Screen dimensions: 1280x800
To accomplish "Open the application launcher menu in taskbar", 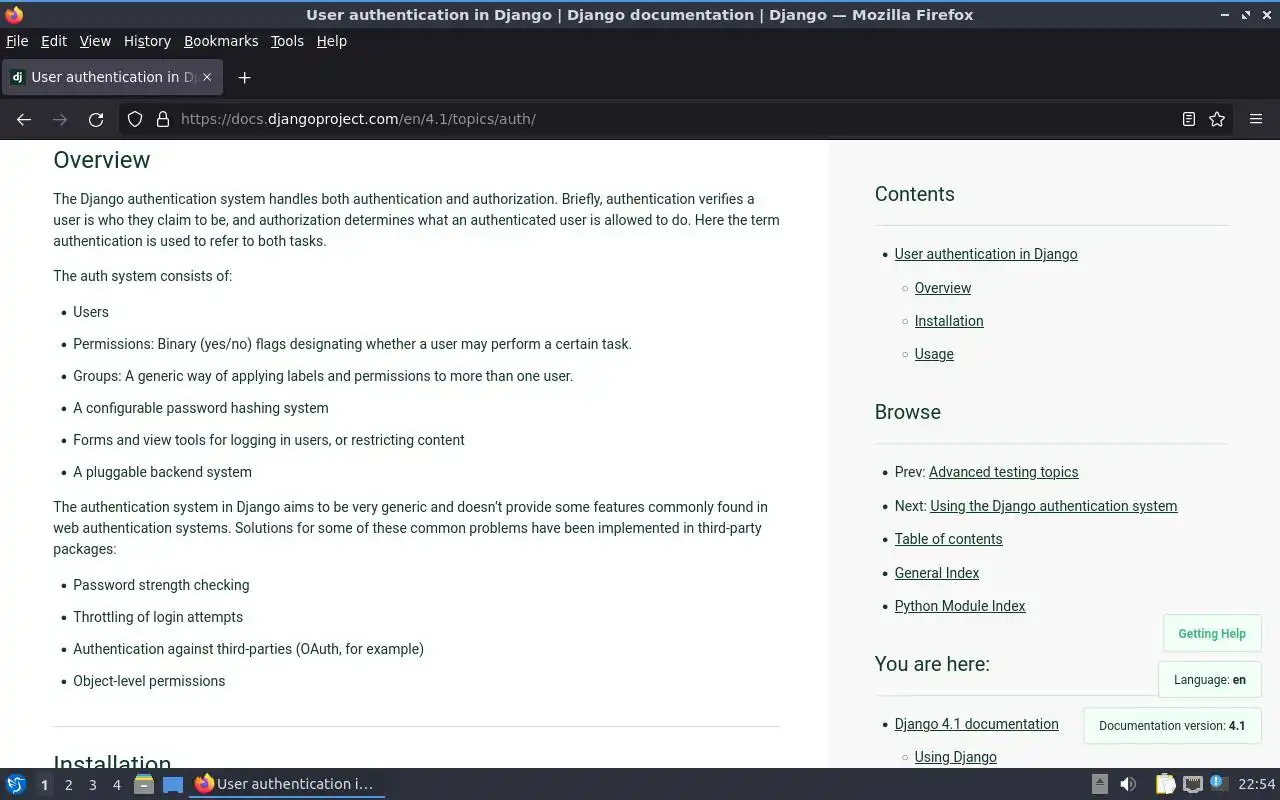I will (x=16, y=784).
